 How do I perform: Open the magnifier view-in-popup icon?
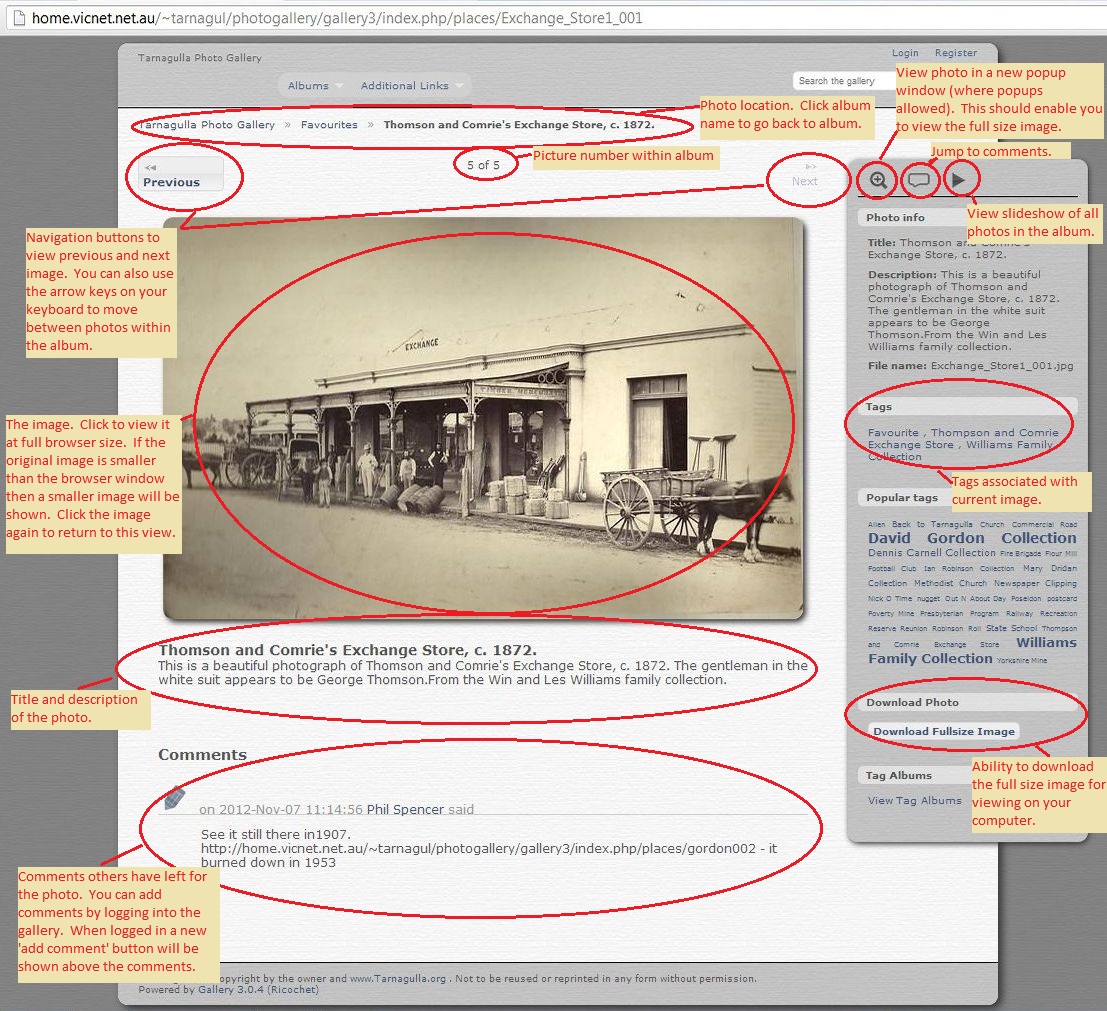pos(878,179)
